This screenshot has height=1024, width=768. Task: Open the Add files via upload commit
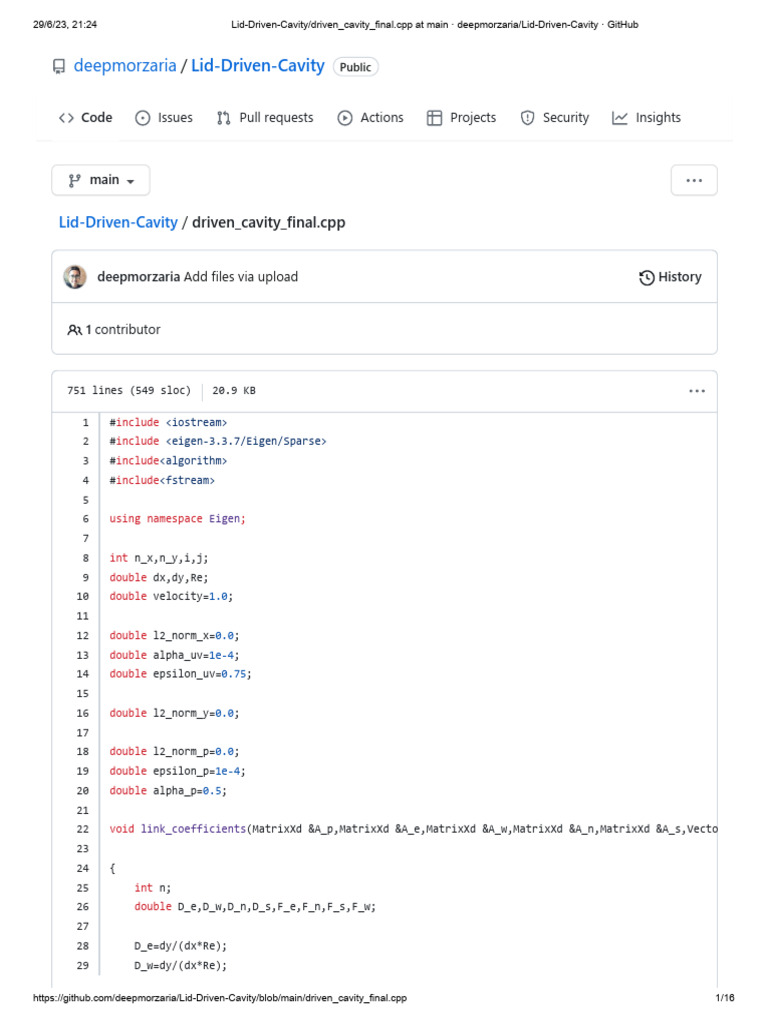(241, 277)
